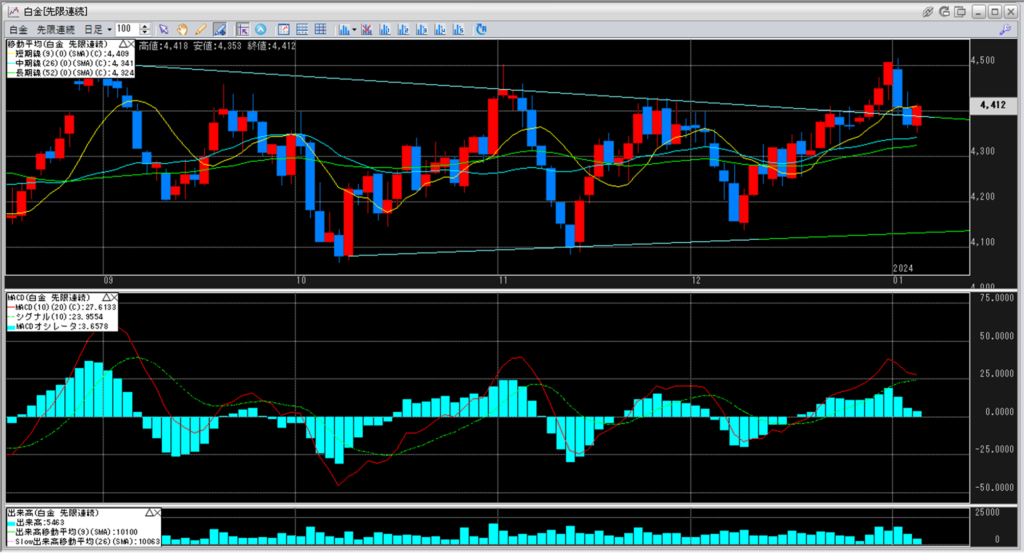1024x553 pixels.
Task: Apply chart template 5 icon
Action: (458, 29)
